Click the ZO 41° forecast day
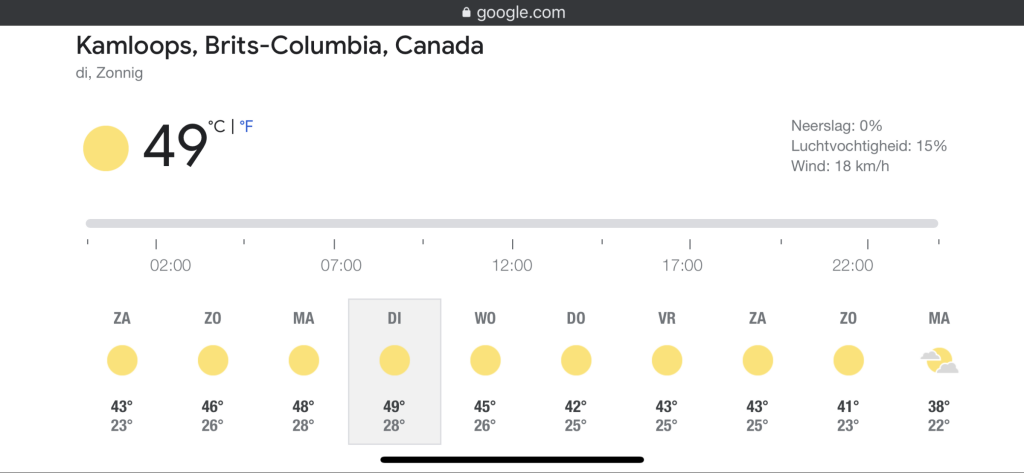 pos(848,370)
